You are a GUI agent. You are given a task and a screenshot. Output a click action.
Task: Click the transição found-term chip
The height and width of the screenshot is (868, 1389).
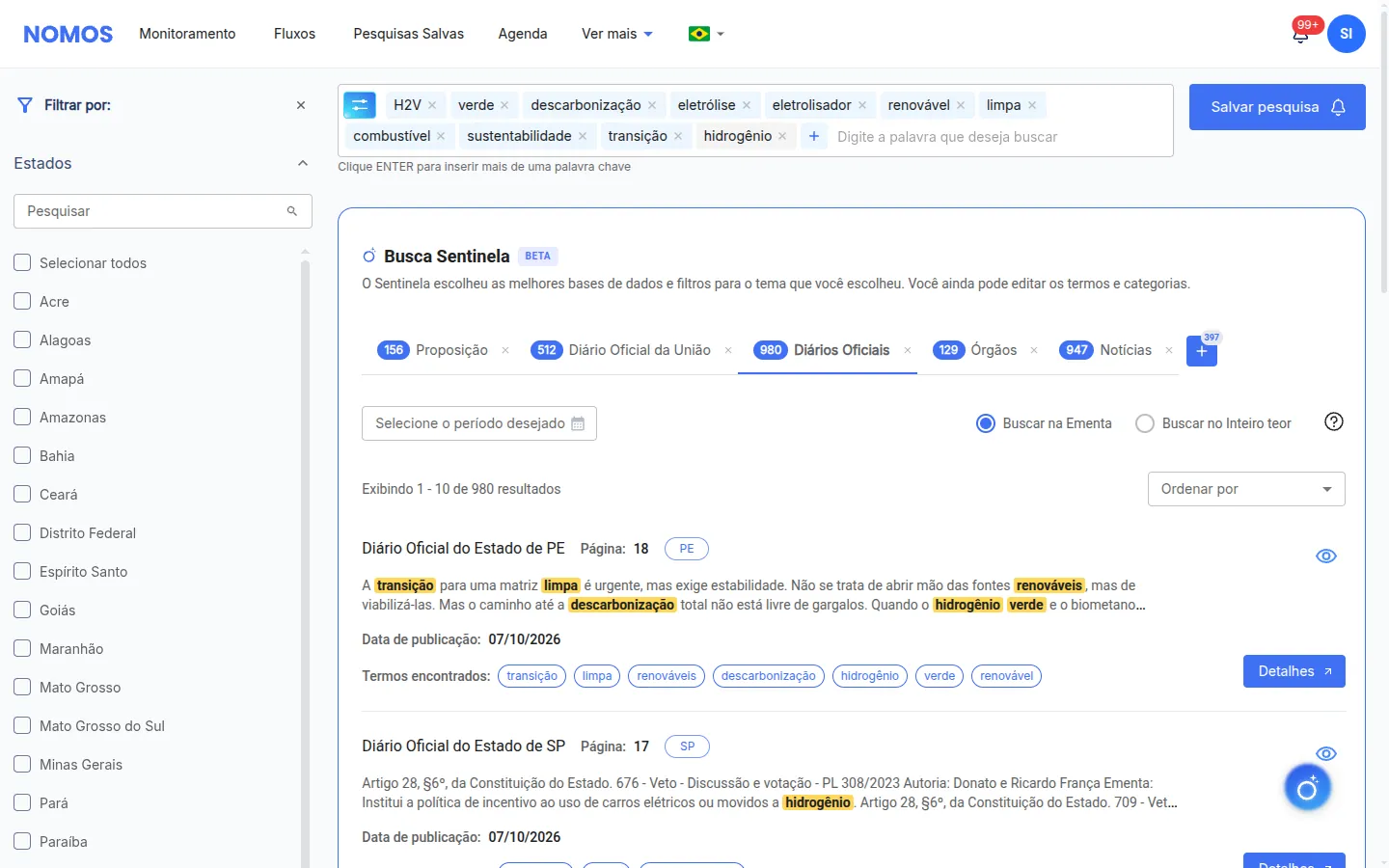(x=532, y=676)
